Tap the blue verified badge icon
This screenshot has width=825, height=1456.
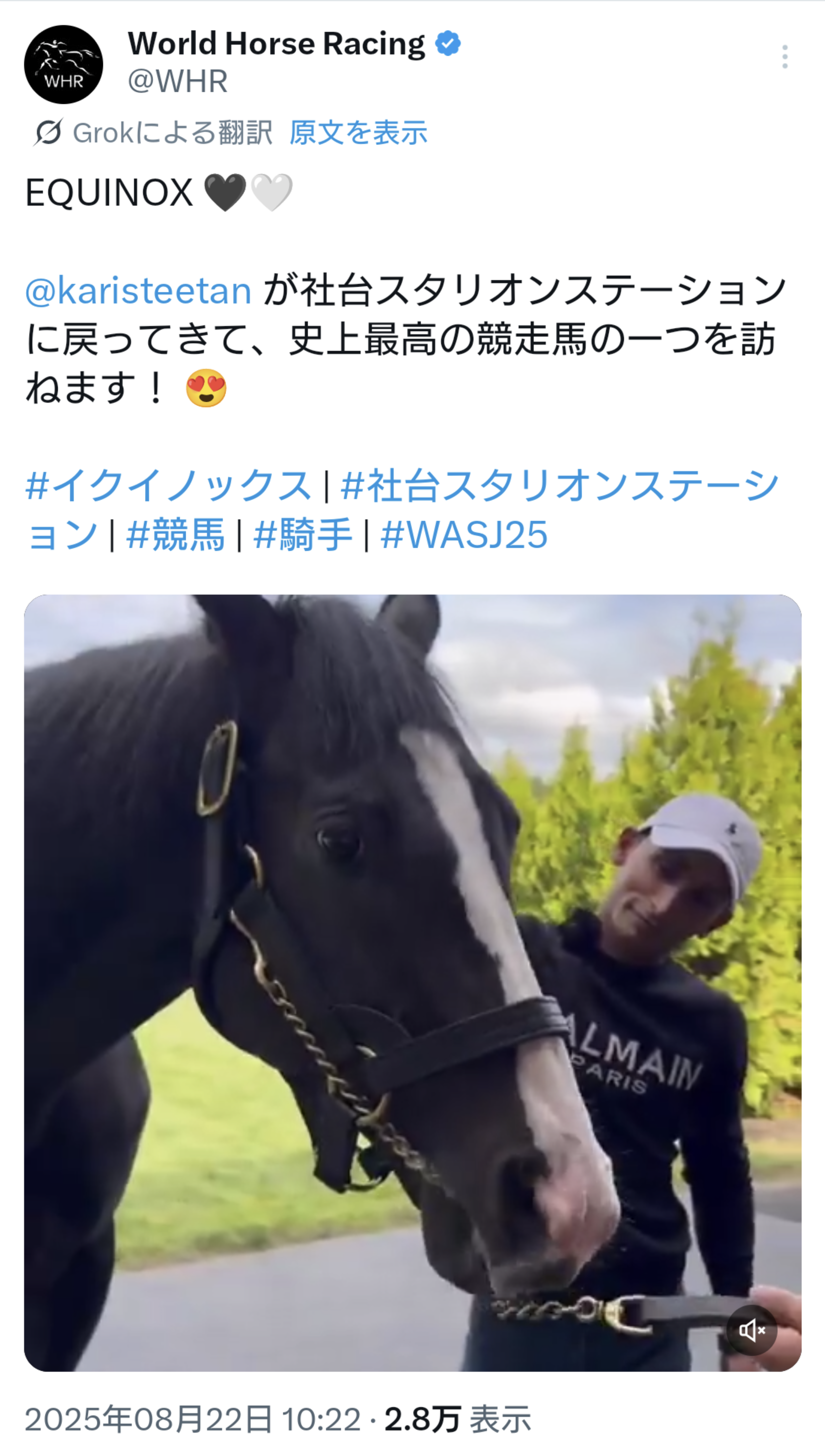tap(448, 44)
